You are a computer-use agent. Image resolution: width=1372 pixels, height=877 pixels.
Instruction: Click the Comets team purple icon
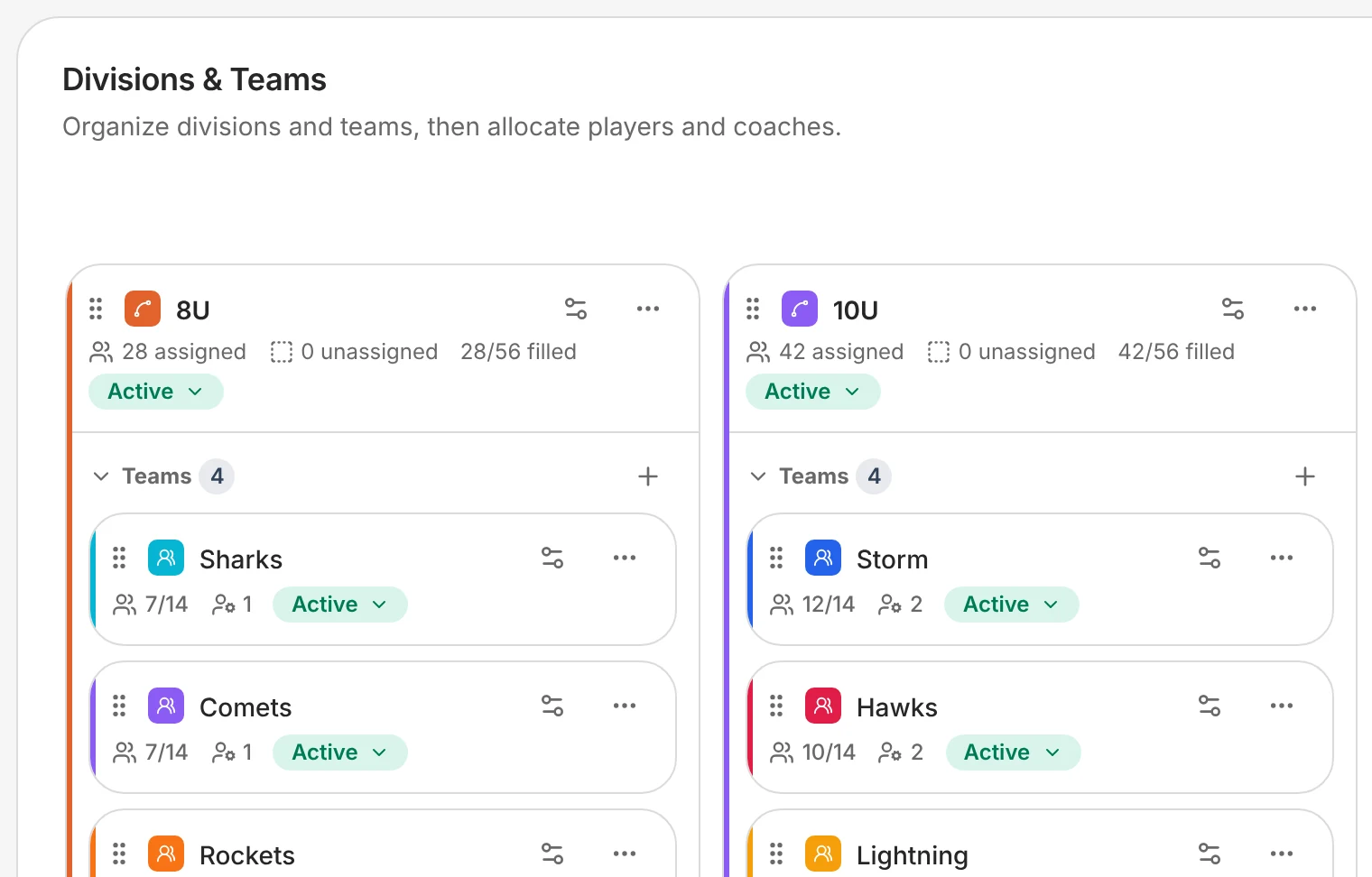click(166, 706)
